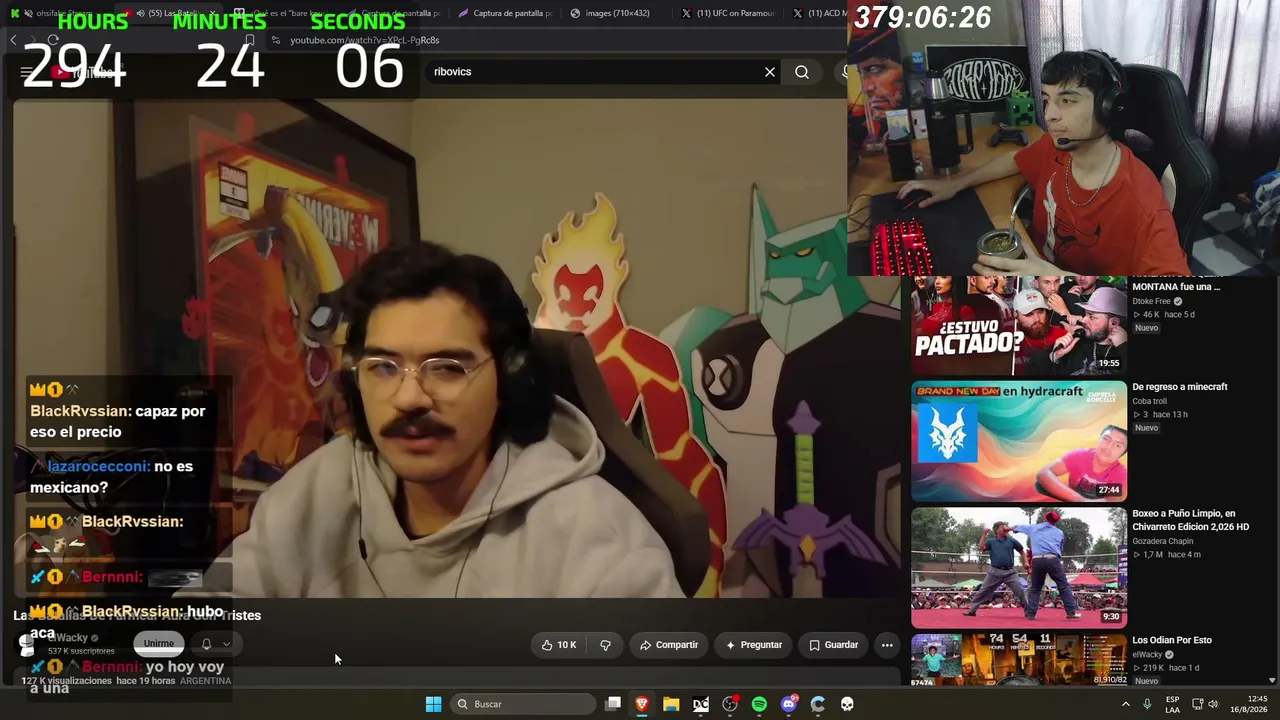Open the DC app icon on the taskbar

(x=701, y=704)
